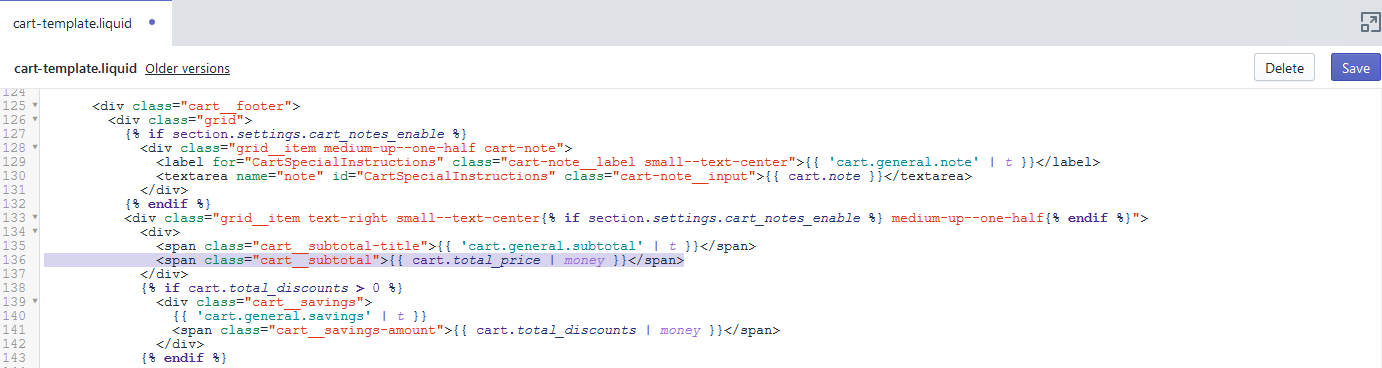
Task: Open the Older versions link
Action: pos(187,68)
